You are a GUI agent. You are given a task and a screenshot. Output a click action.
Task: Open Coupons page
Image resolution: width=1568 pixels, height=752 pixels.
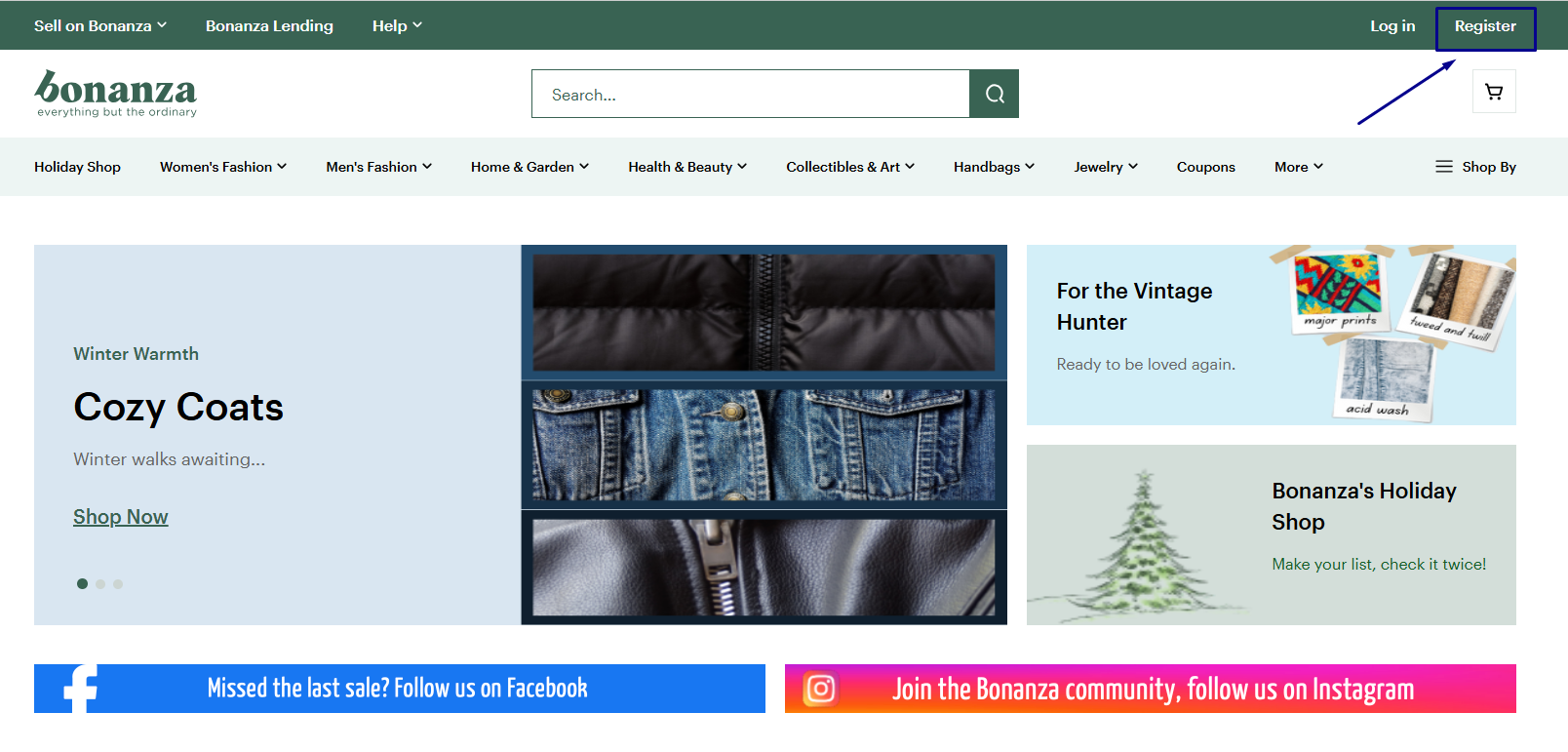coord(1205,167)
